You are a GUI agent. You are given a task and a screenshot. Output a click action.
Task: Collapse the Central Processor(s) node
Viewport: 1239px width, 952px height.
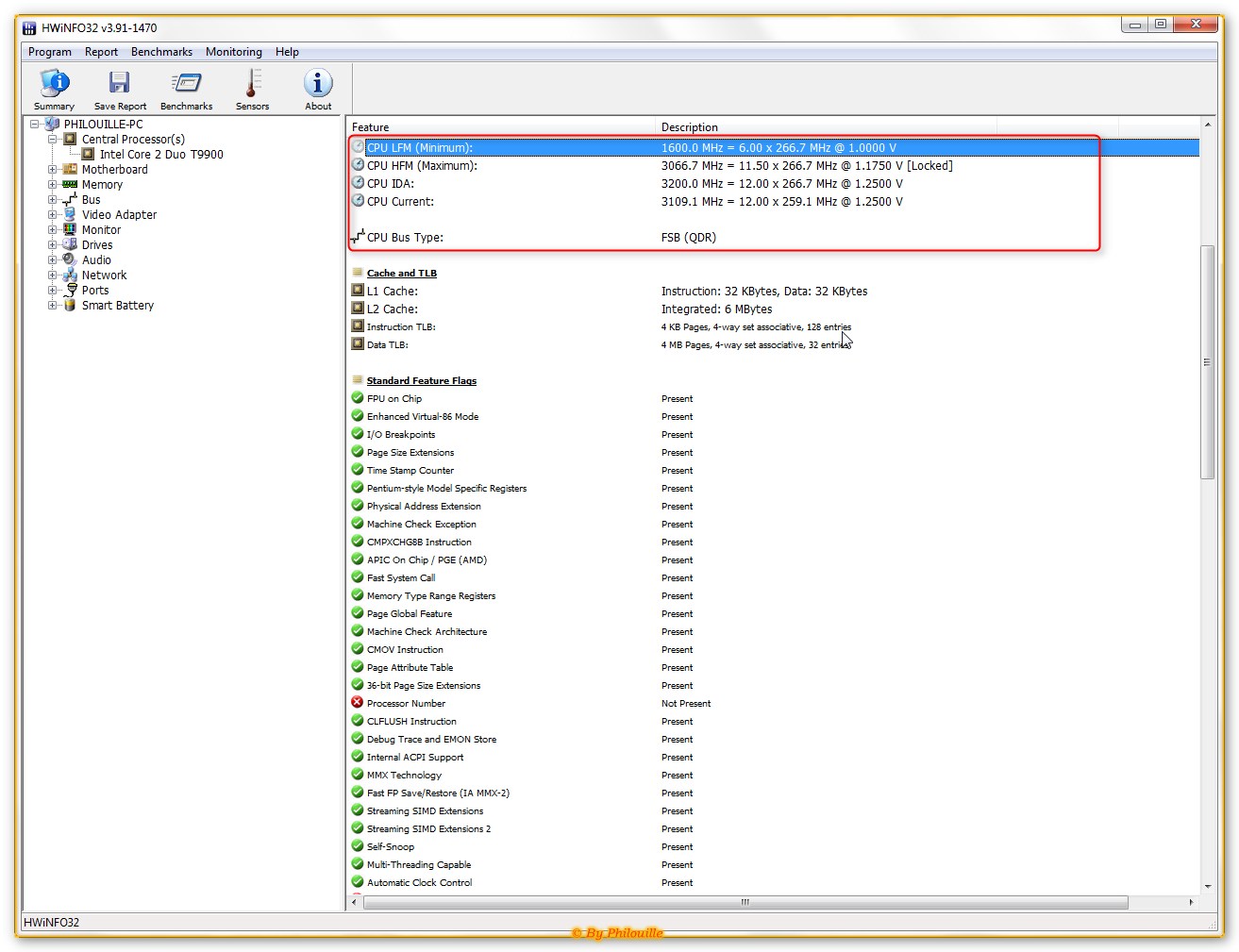click(x=53, y=140)
